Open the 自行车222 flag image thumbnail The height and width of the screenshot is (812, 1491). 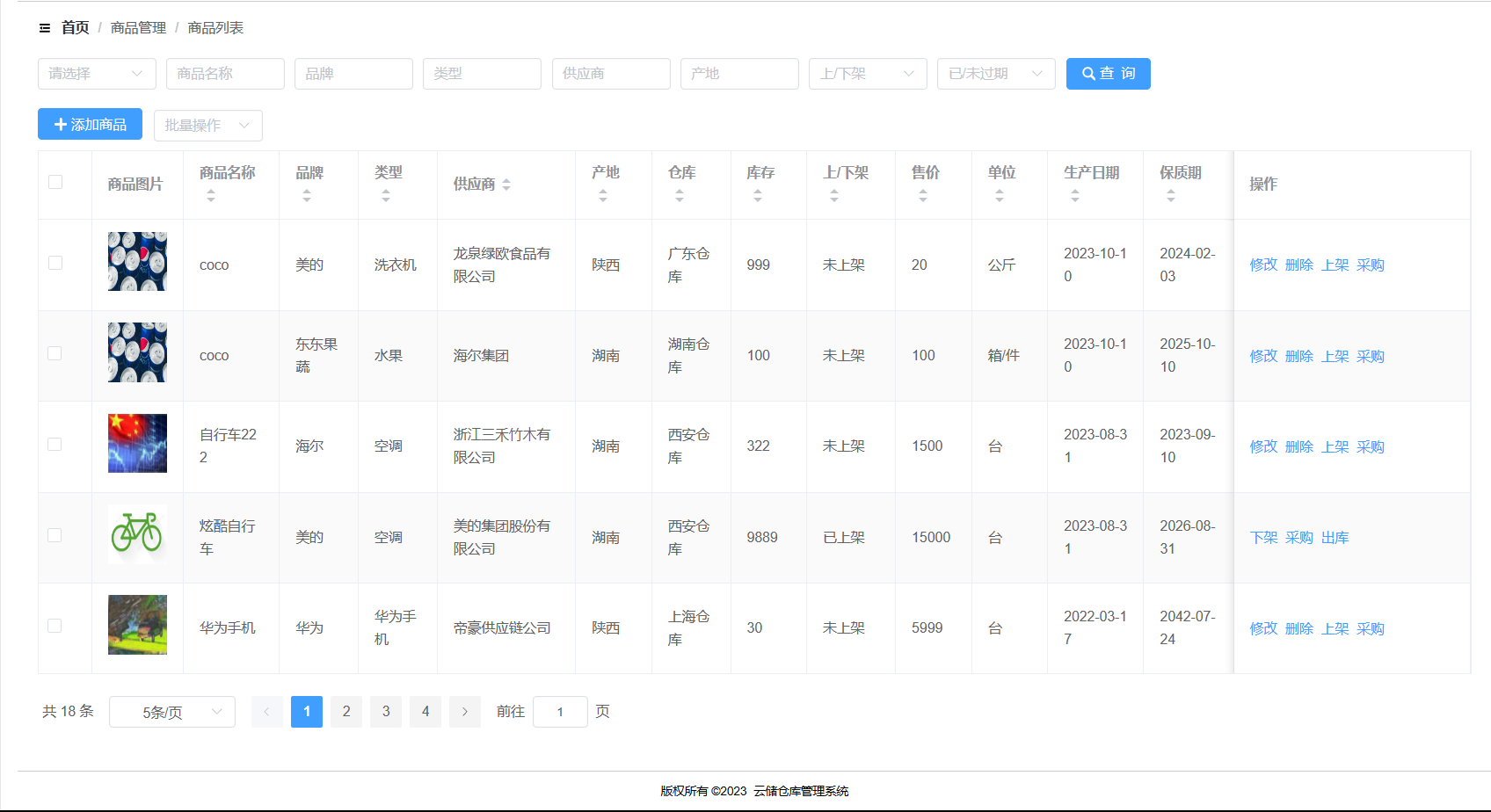[x=137, y=443]
